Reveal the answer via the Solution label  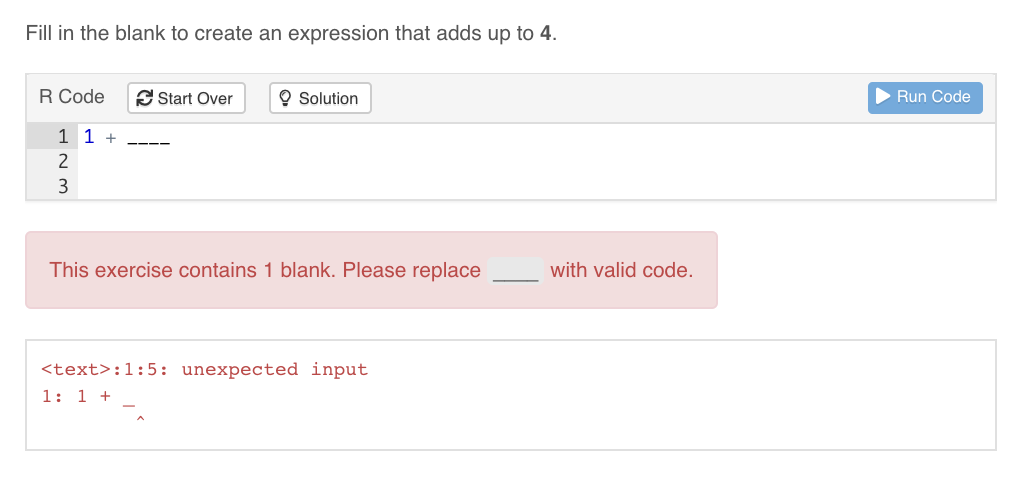pos(328,98)
